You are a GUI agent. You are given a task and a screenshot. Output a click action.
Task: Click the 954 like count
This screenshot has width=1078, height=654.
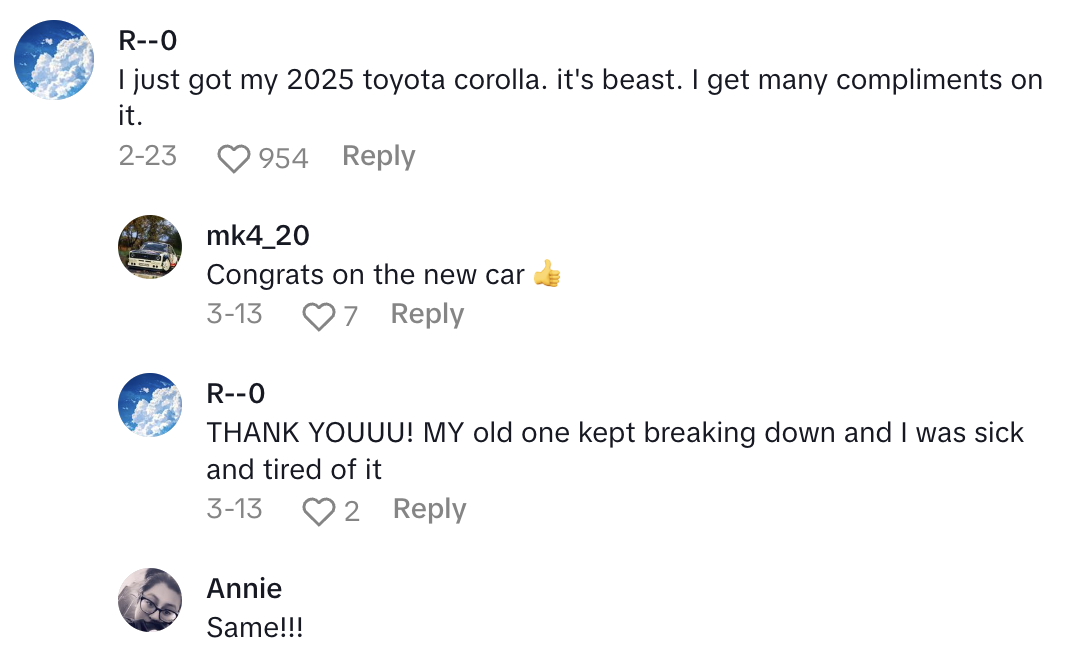pos(283,158)
